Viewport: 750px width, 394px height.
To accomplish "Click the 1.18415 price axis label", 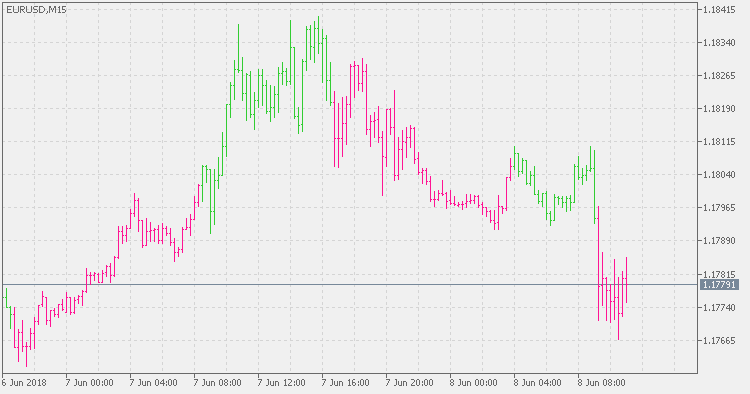I will tap(719, 10).
